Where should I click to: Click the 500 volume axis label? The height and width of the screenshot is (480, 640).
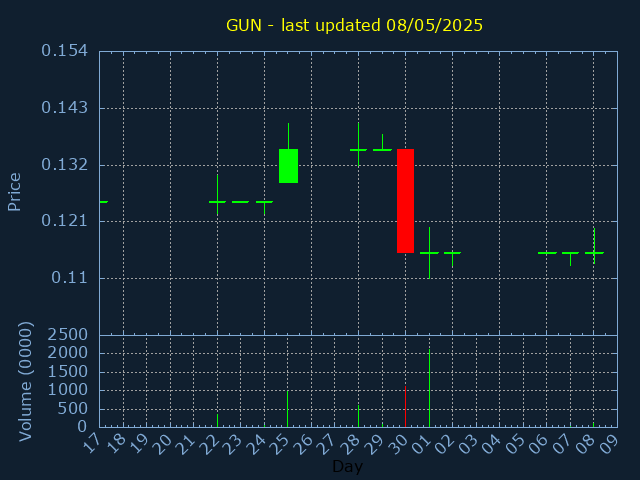[x=73, y=409]
